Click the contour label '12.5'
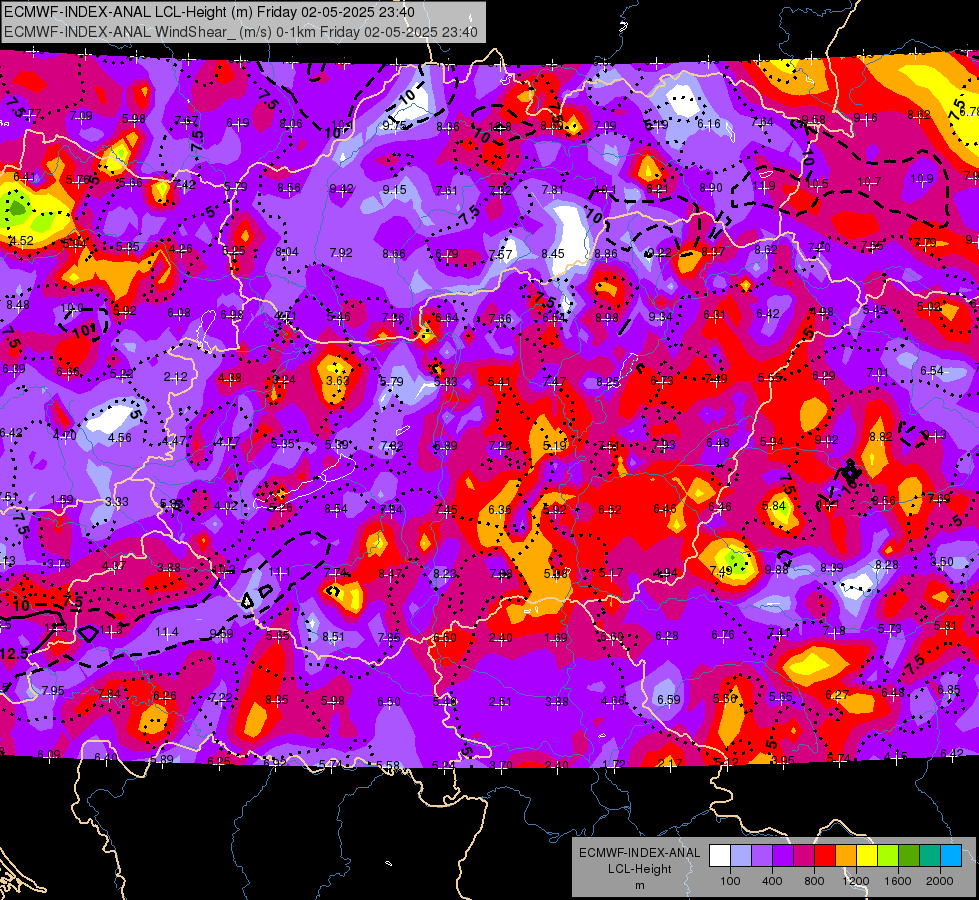 pyautogui.click(x=14, y=653)
